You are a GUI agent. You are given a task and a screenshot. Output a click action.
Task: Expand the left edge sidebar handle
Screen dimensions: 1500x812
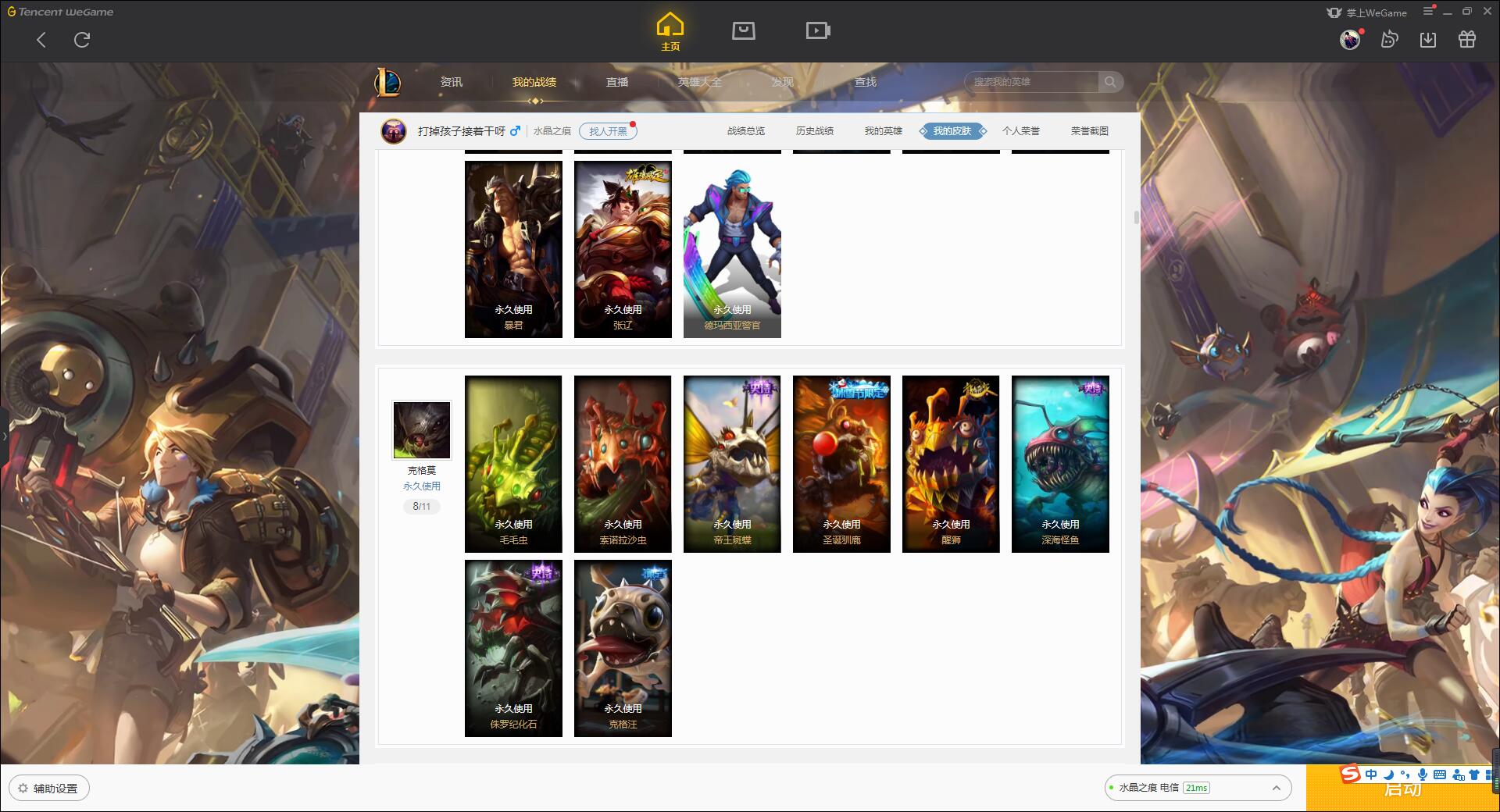click(4, 436)
